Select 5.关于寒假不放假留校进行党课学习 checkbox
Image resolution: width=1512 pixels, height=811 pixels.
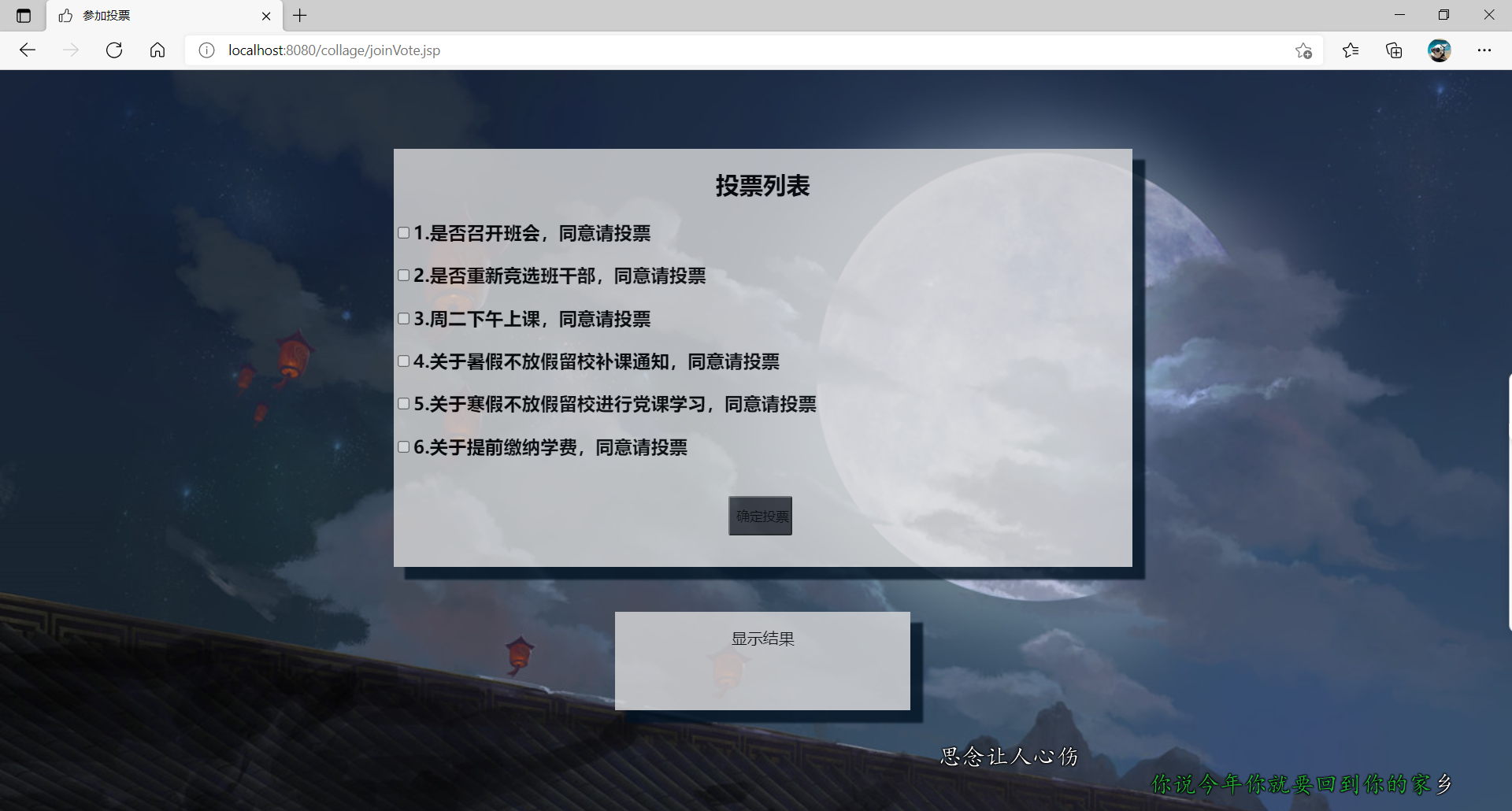pos(403,404)
